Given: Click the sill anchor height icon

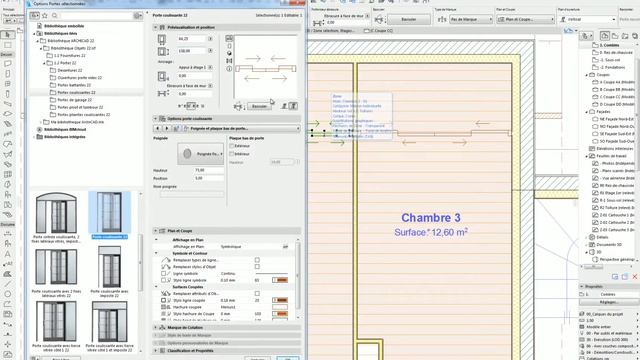Looking at the screenshot, I should click(163, 76).
